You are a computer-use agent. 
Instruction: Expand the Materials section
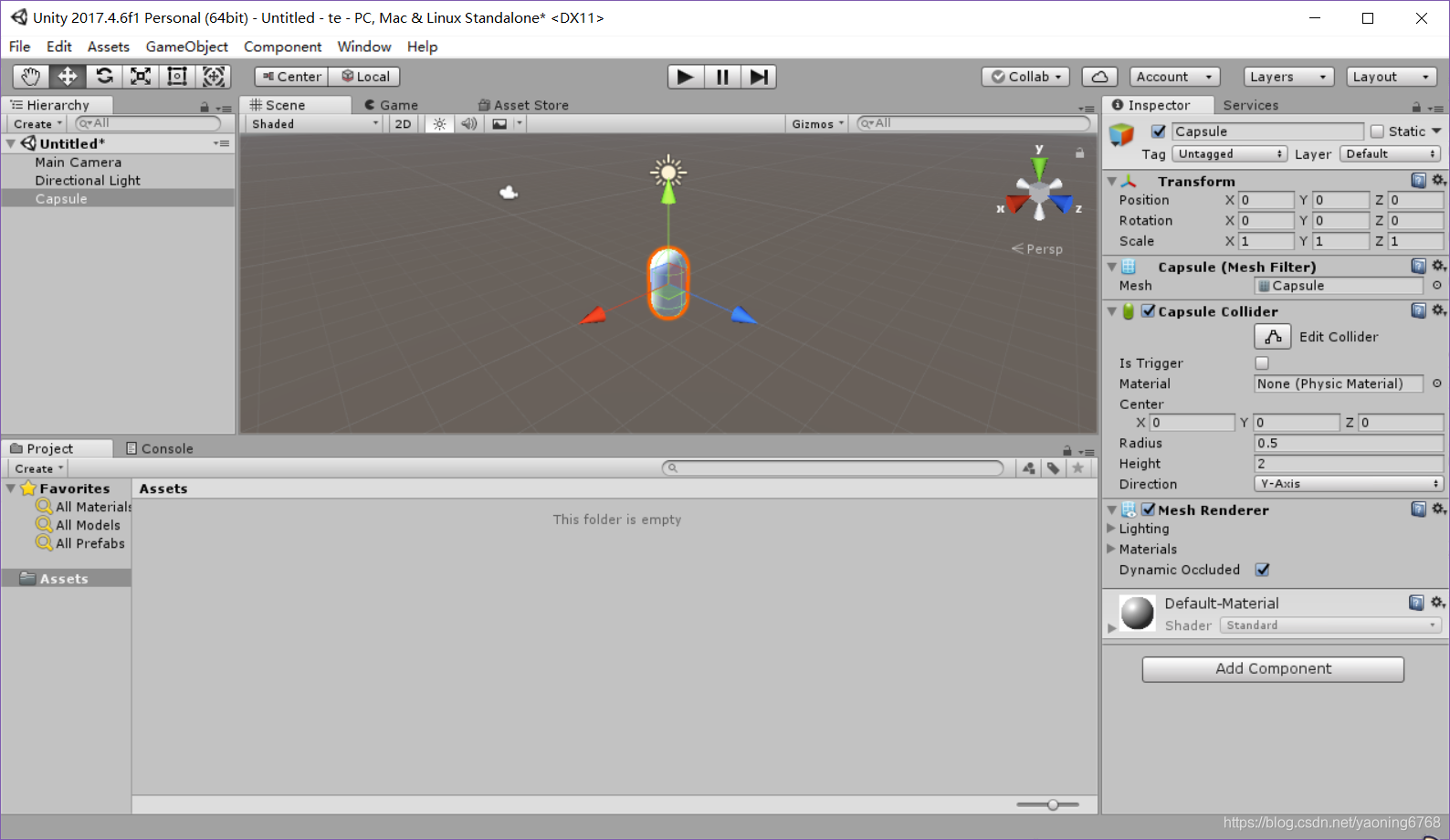(1111, 549)
